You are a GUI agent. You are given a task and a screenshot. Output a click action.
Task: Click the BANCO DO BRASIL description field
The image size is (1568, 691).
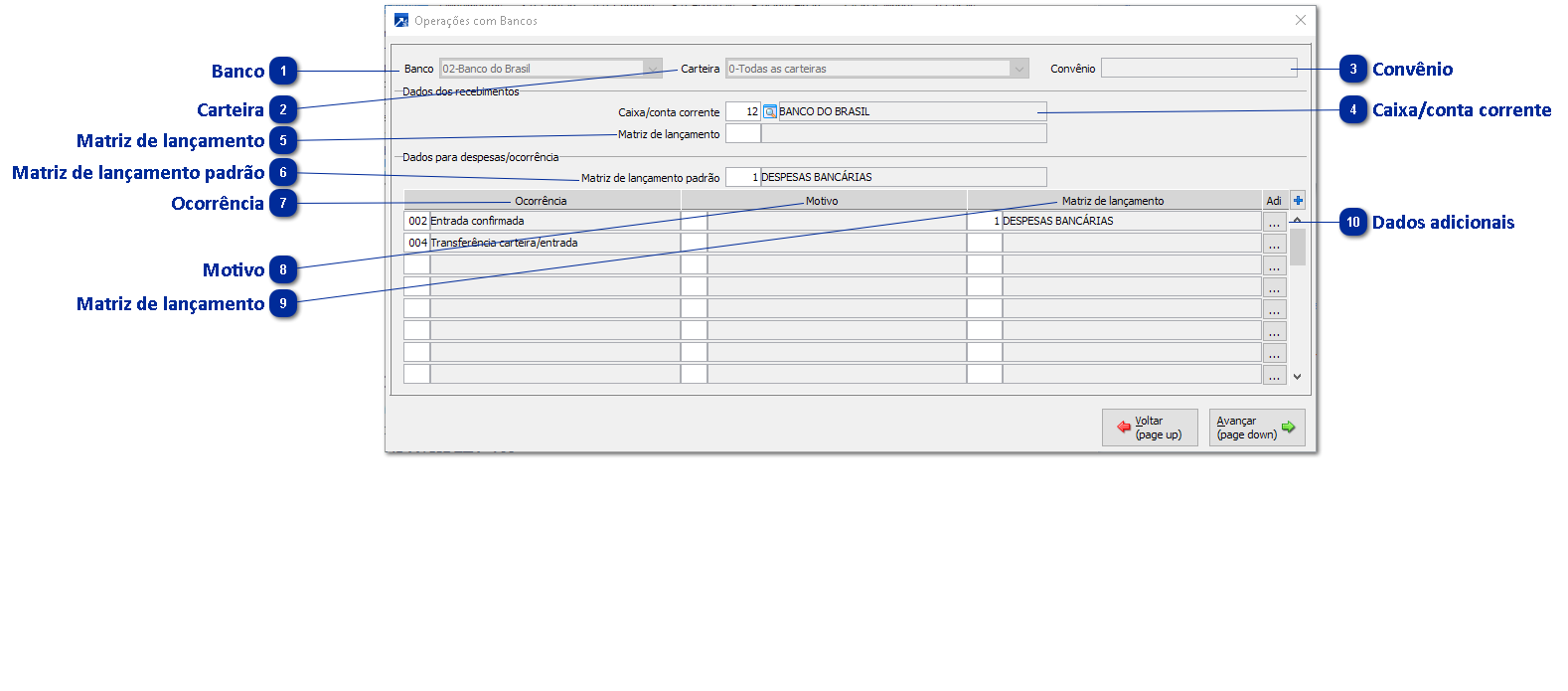(x=911, y=111)
